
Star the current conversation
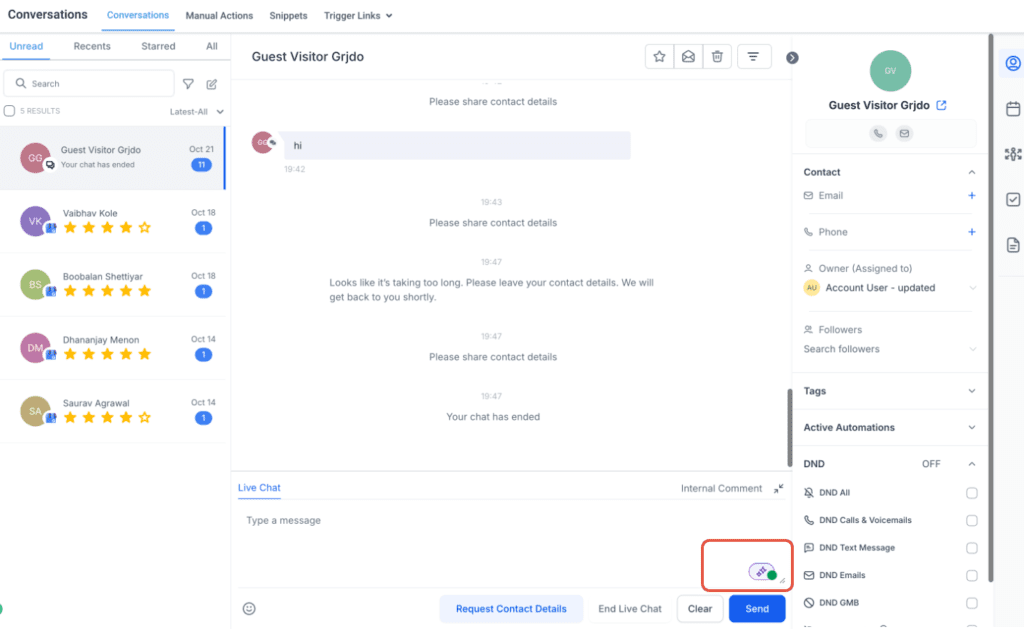point(659,57)
